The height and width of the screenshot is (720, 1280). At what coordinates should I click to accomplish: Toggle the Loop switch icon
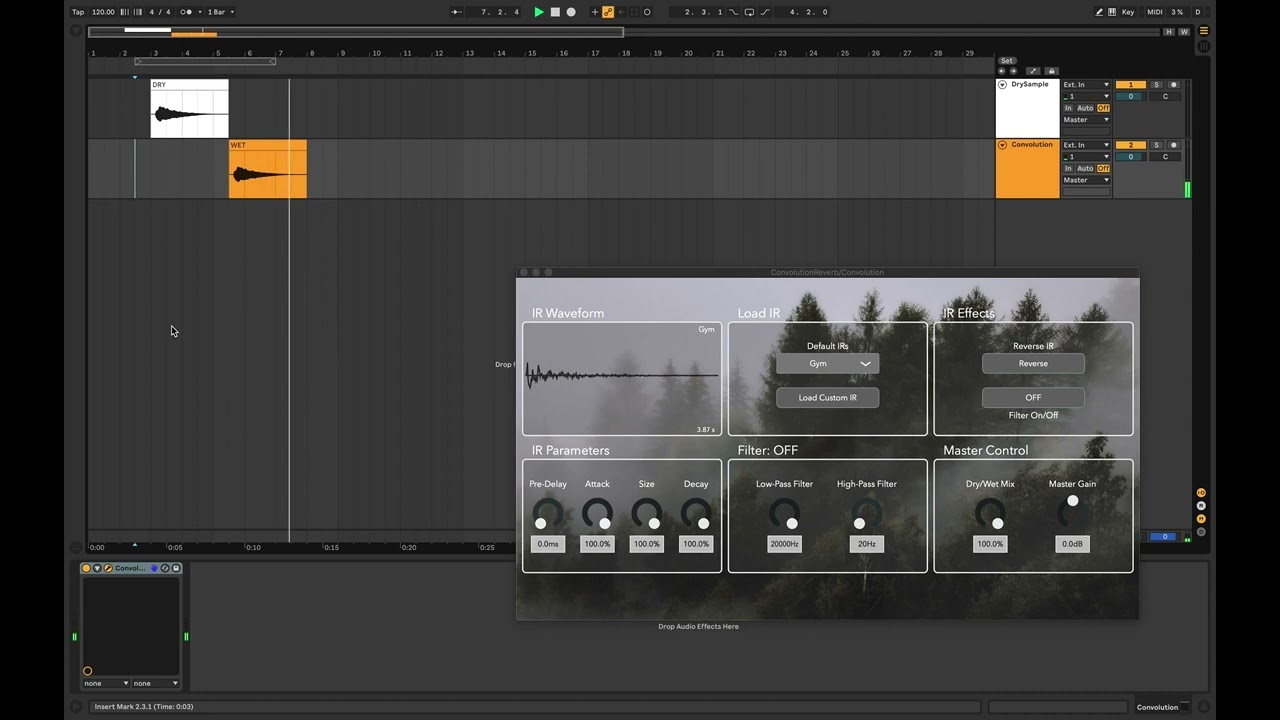coord(749,12)
